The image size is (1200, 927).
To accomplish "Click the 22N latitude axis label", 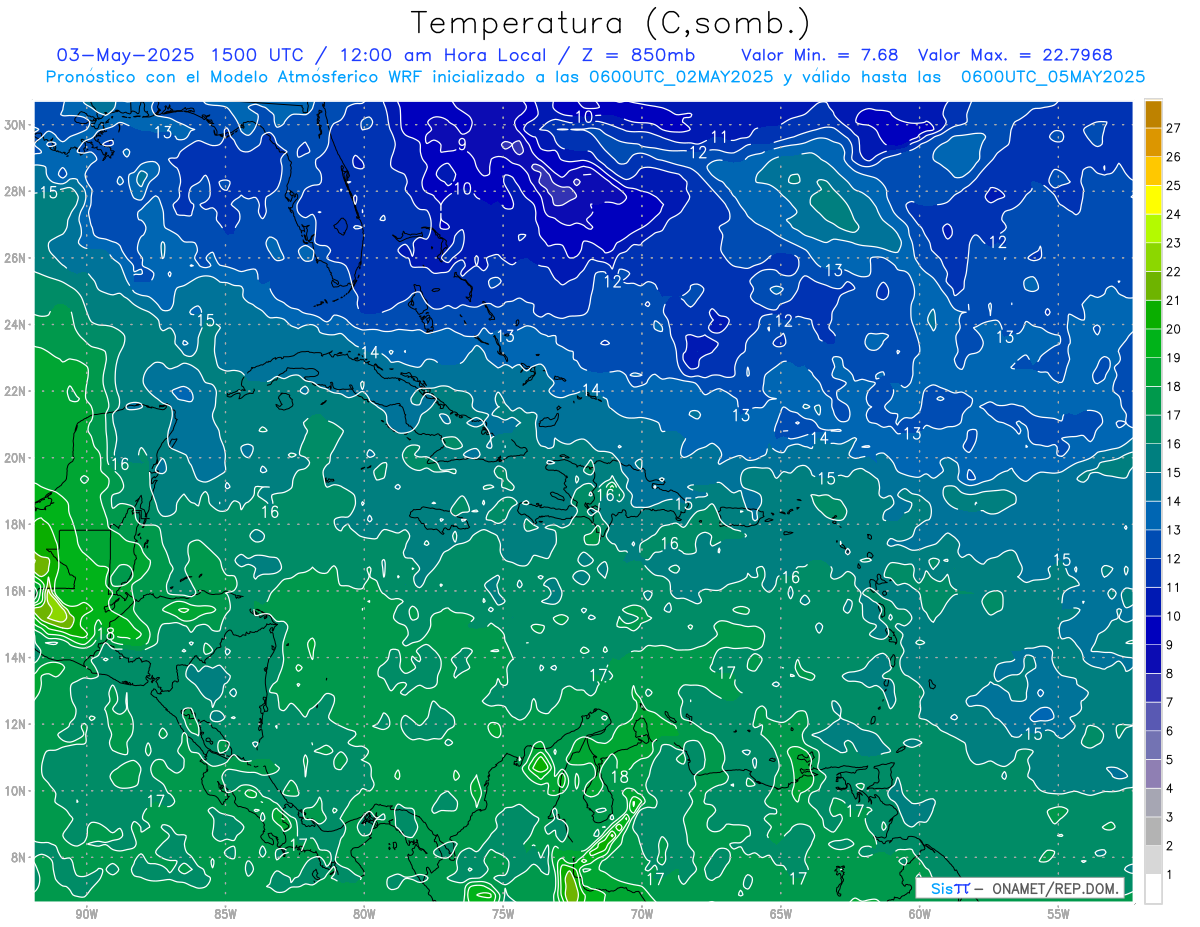I will coord(15,391).
